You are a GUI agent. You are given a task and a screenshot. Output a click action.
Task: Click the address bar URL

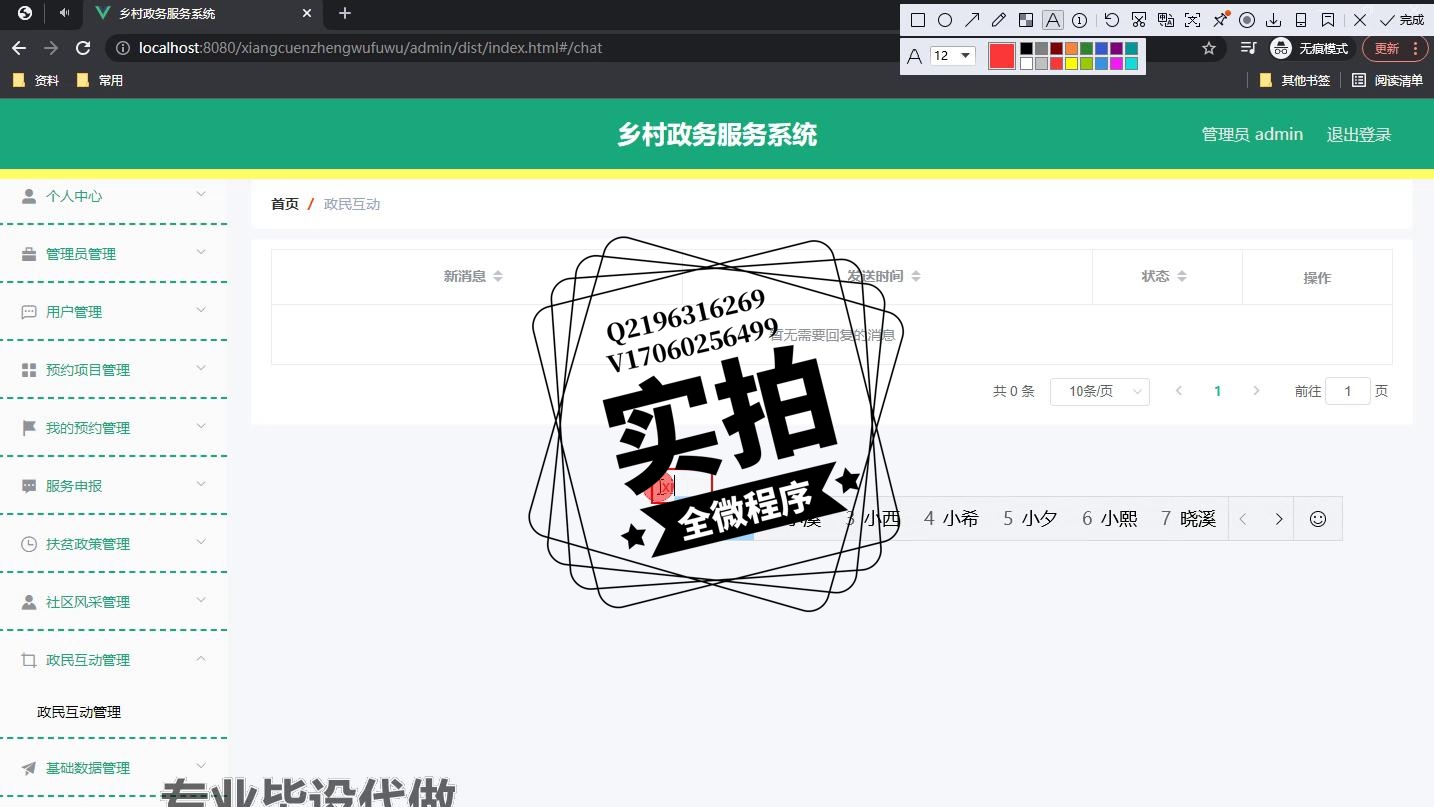coord(370,48)
